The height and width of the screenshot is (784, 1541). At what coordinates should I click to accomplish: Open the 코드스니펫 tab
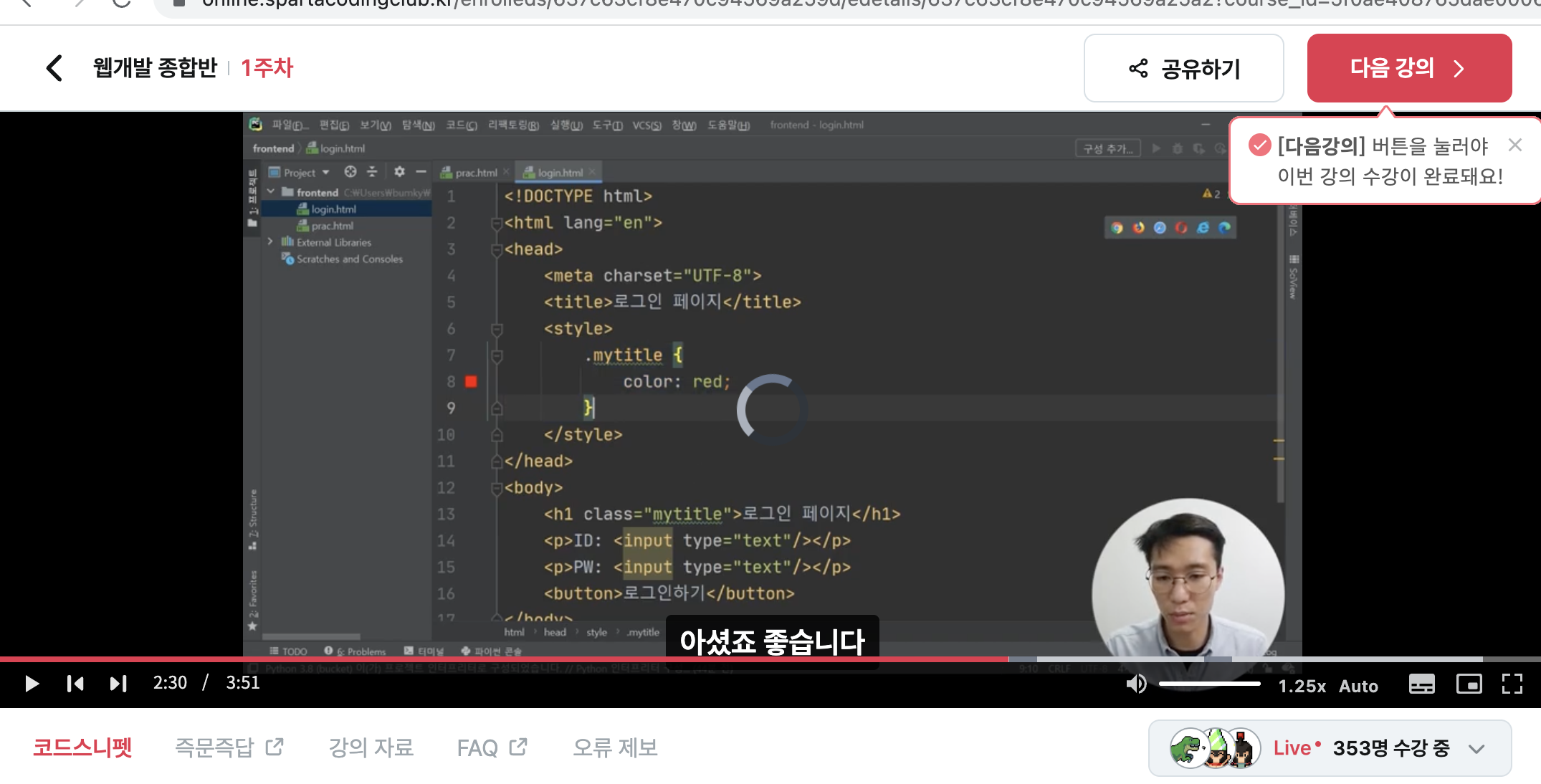pyautogui.click(x=82, y=747)
